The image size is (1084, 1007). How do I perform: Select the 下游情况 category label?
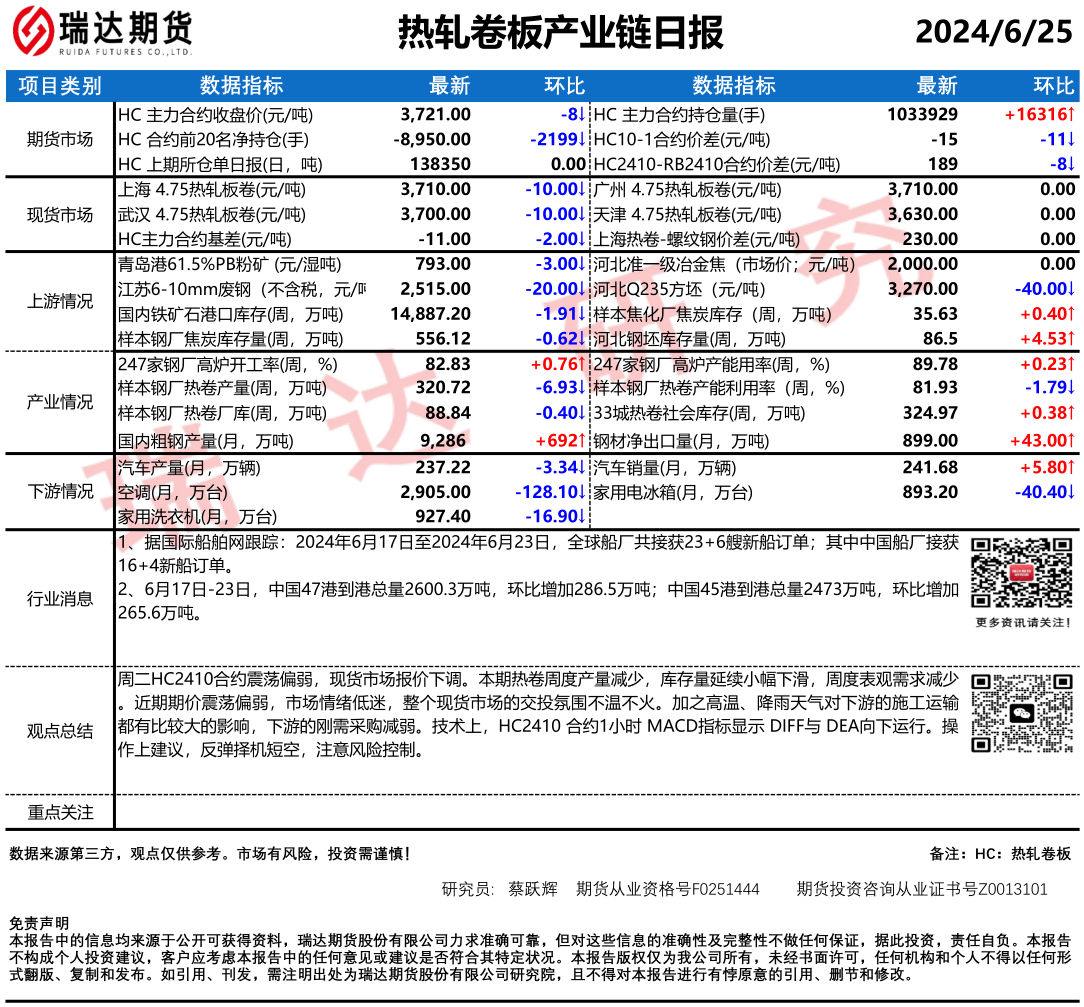click(60, 491)
